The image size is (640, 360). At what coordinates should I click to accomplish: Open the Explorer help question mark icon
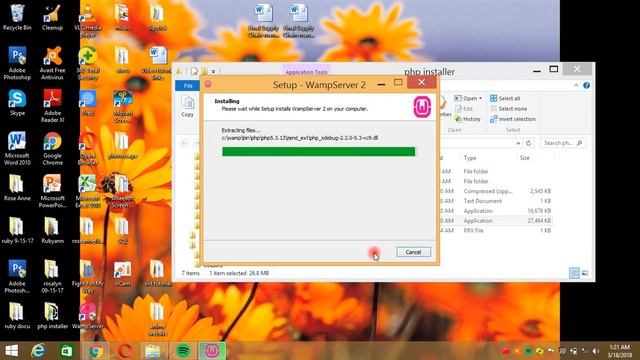(587, 85)
